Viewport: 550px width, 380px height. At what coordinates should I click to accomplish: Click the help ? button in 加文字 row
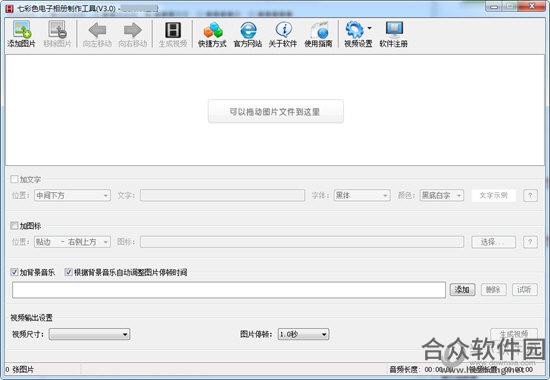(x=530, y=195)
